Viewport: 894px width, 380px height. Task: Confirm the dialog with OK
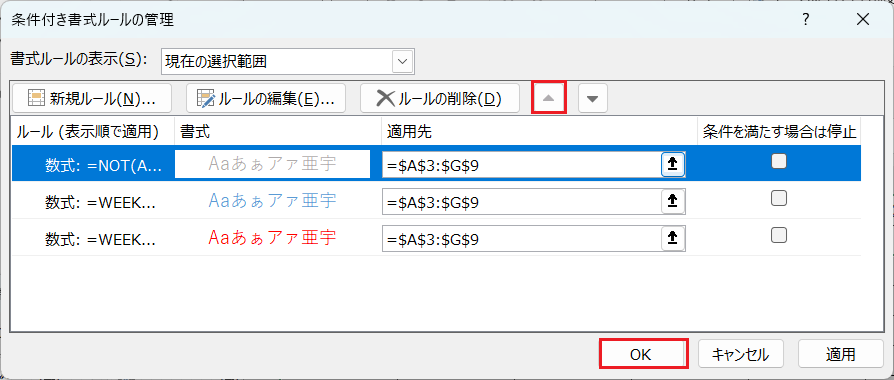coord(644,354)
